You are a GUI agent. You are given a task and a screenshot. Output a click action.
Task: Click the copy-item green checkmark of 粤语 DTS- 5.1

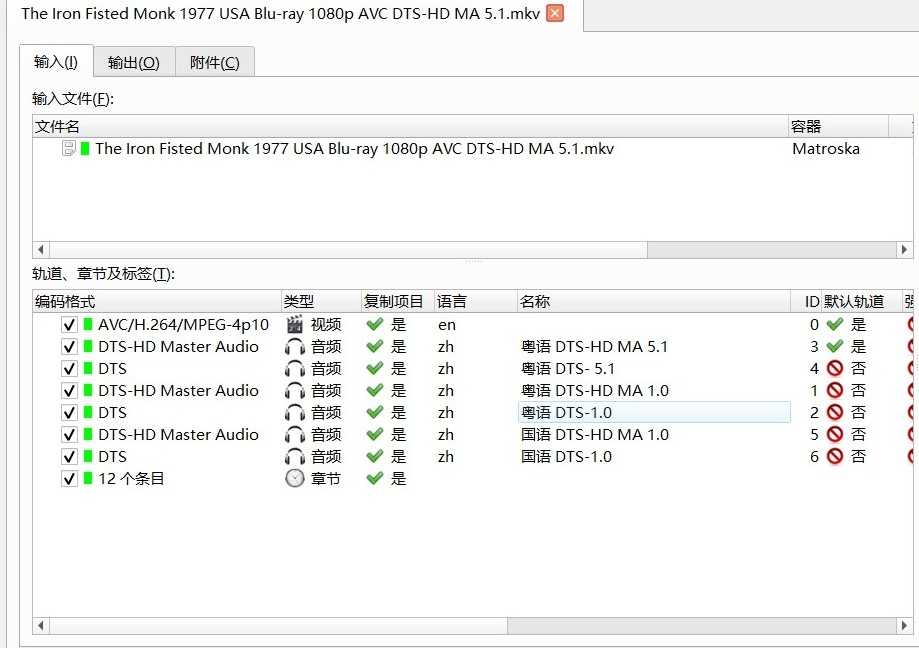[375, 368]
